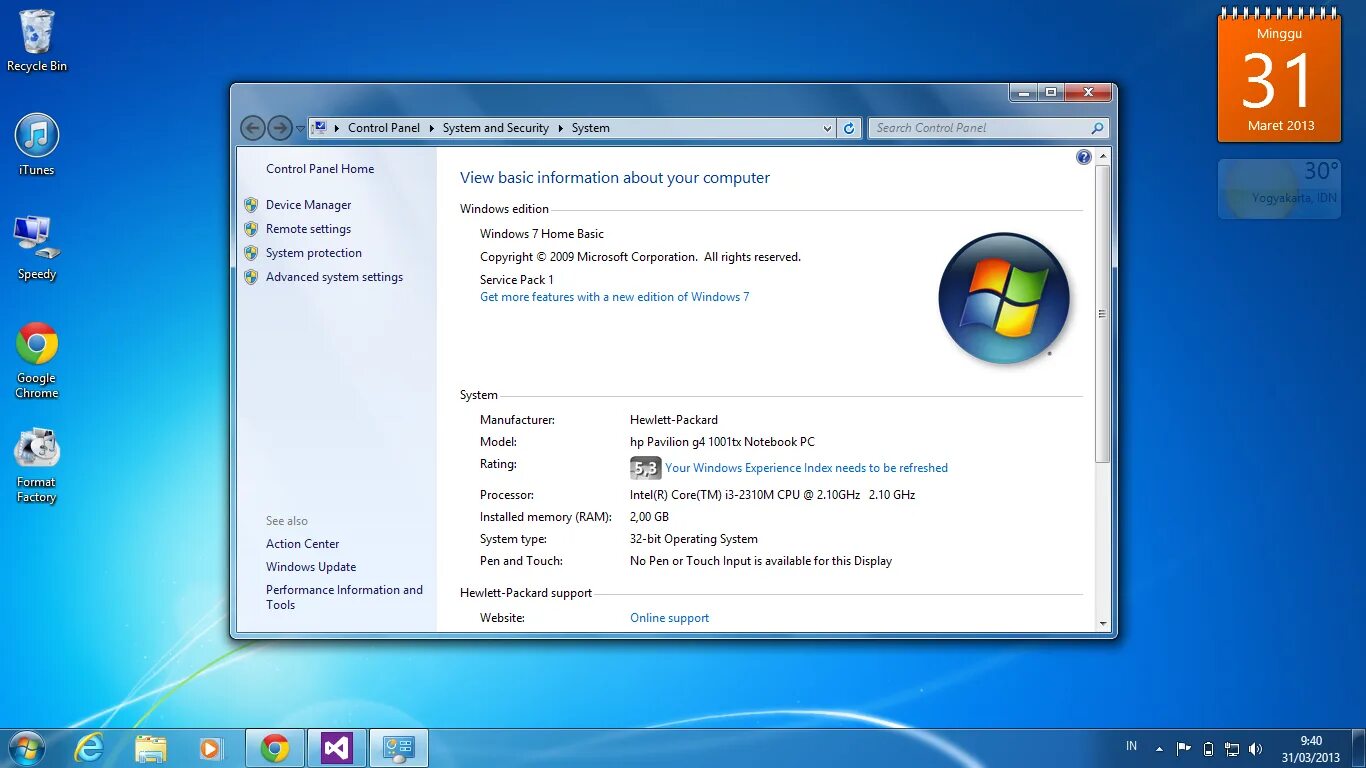Screen dimensions: 1366x768
Task: Switch to Chrome in the taskbar
Action: pyautogui.click(x=275, y=748)
